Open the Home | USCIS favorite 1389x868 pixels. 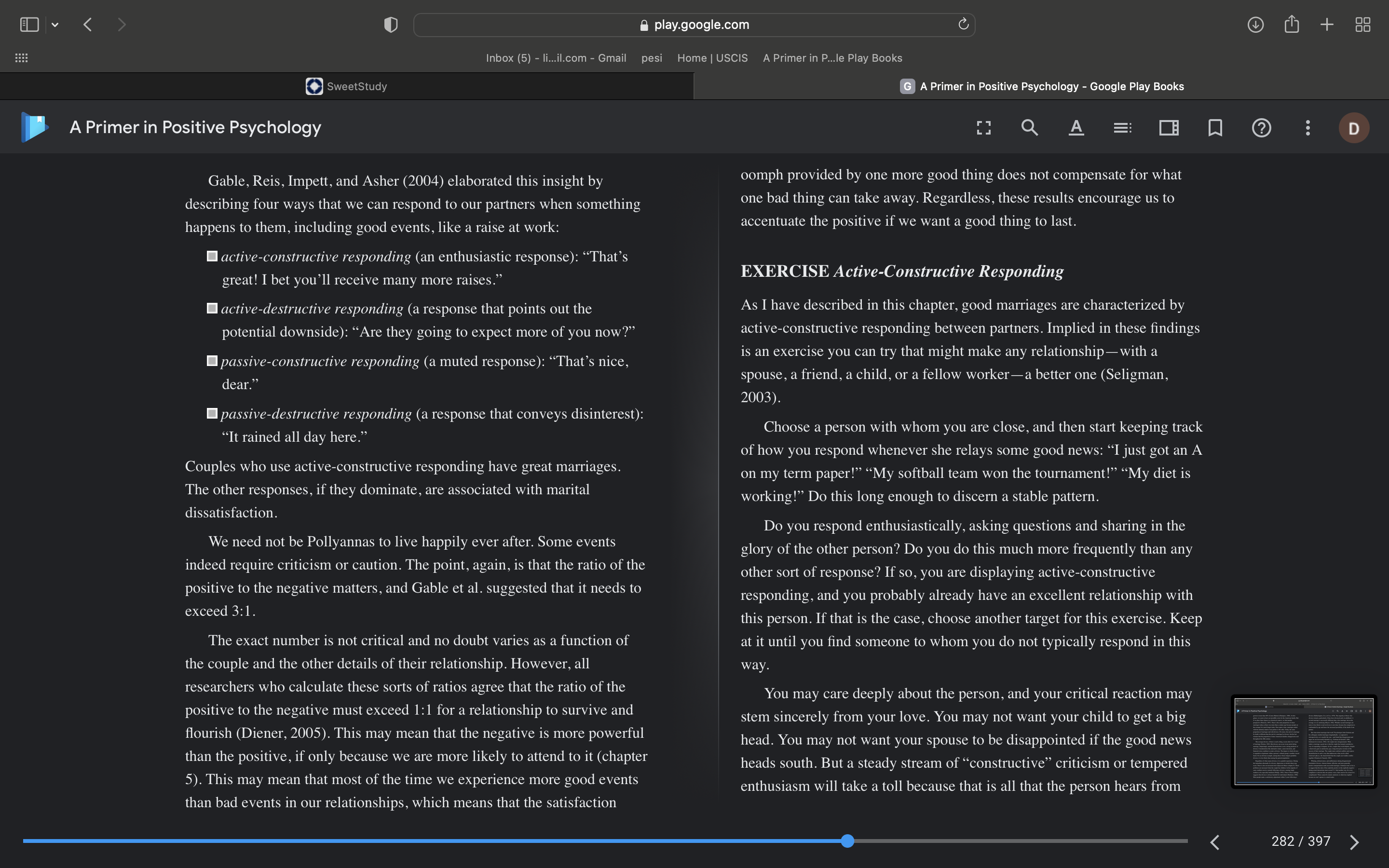coord(712,58)
